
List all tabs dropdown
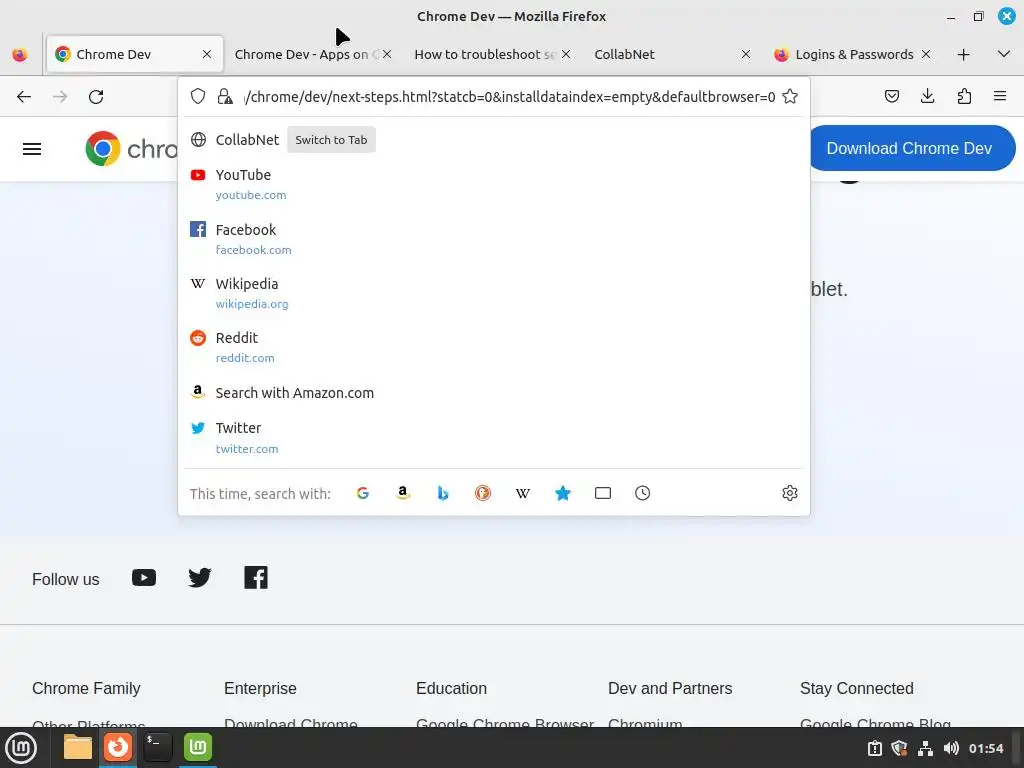[x=1004, y=54]
